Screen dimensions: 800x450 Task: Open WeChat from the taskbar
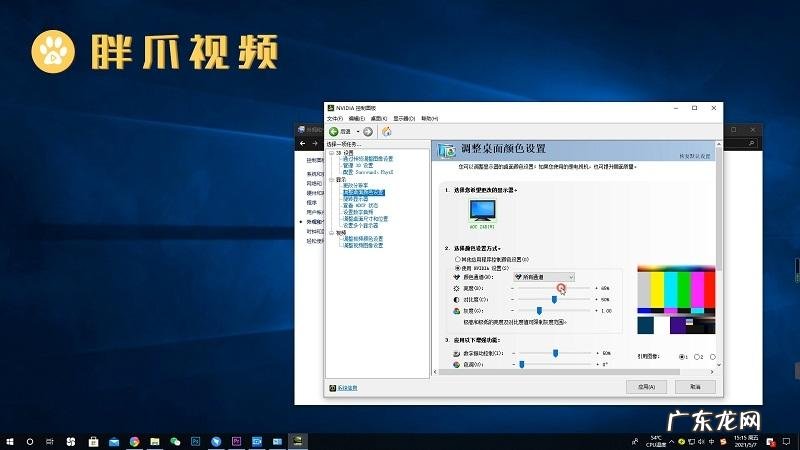(175, 441)
